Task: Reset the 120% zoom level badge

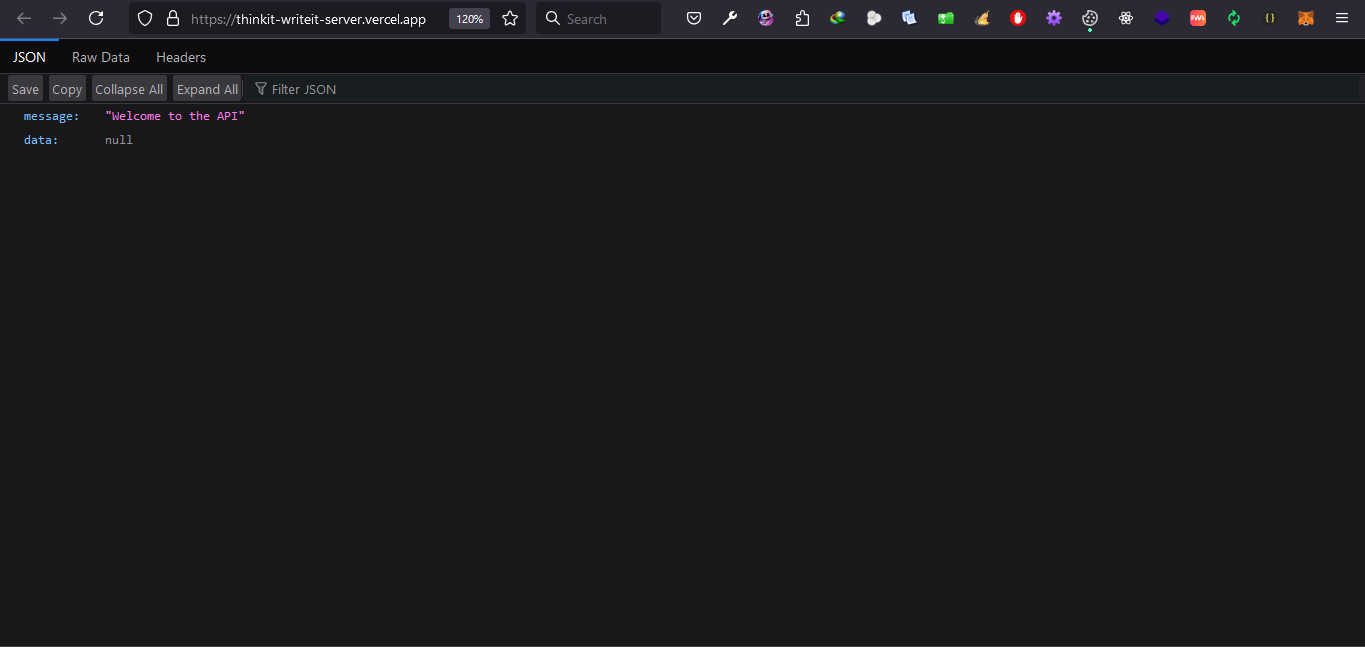Action: click(x=469, y=18)
